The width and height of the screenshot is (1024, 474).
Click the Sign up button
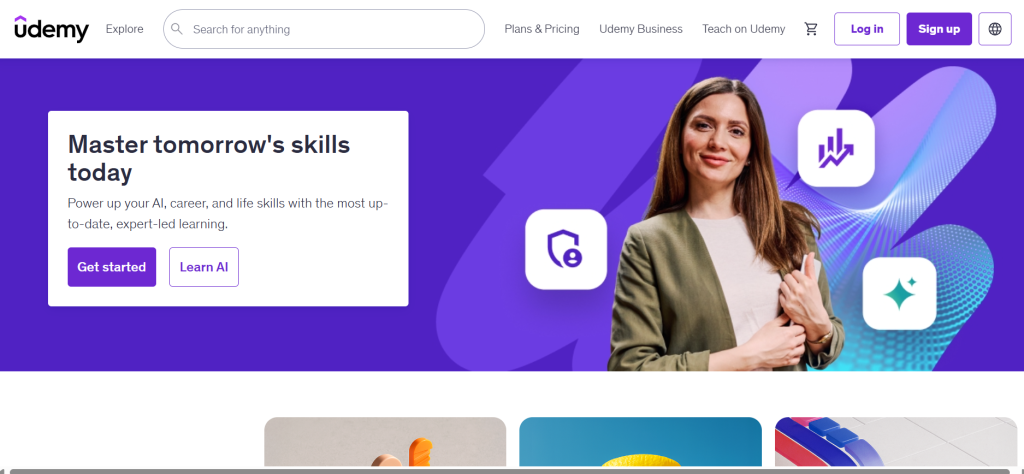[x=939, y=29]
